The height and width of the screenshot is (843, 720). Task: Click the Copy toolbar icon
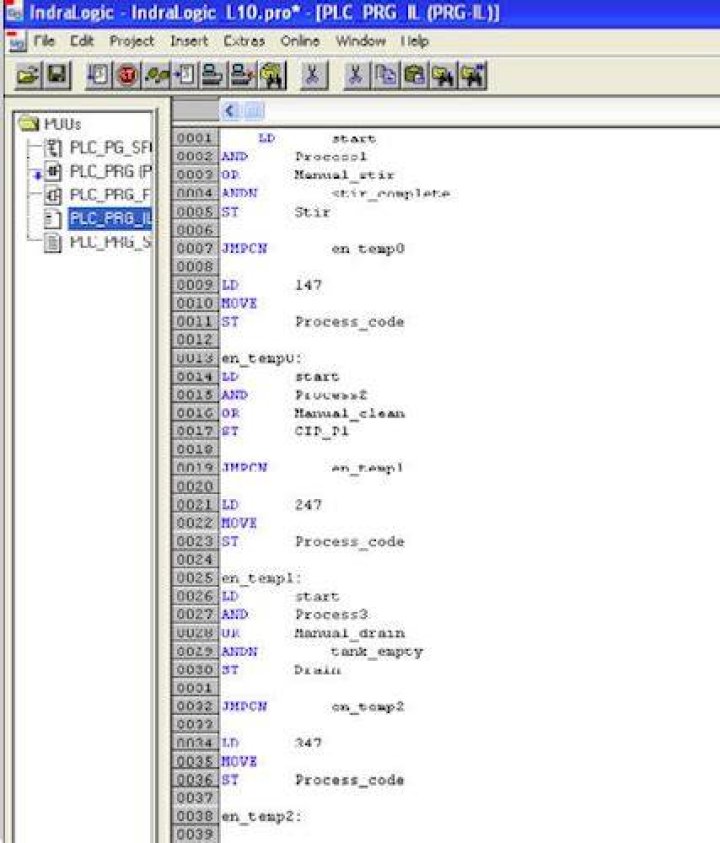tap(386, 75)
